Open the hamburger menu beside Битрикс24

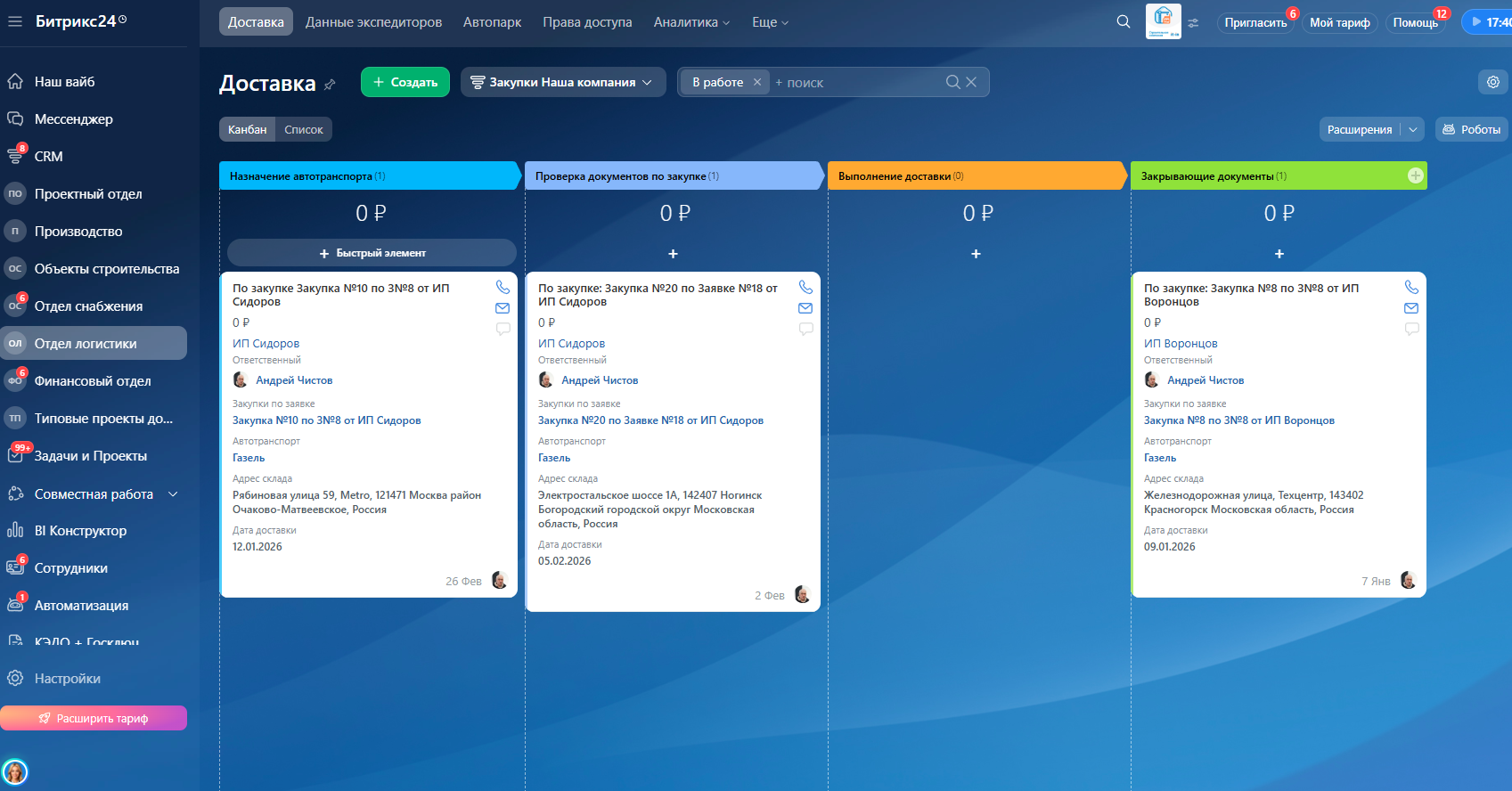pyautogui.click(x=15, y=21)
